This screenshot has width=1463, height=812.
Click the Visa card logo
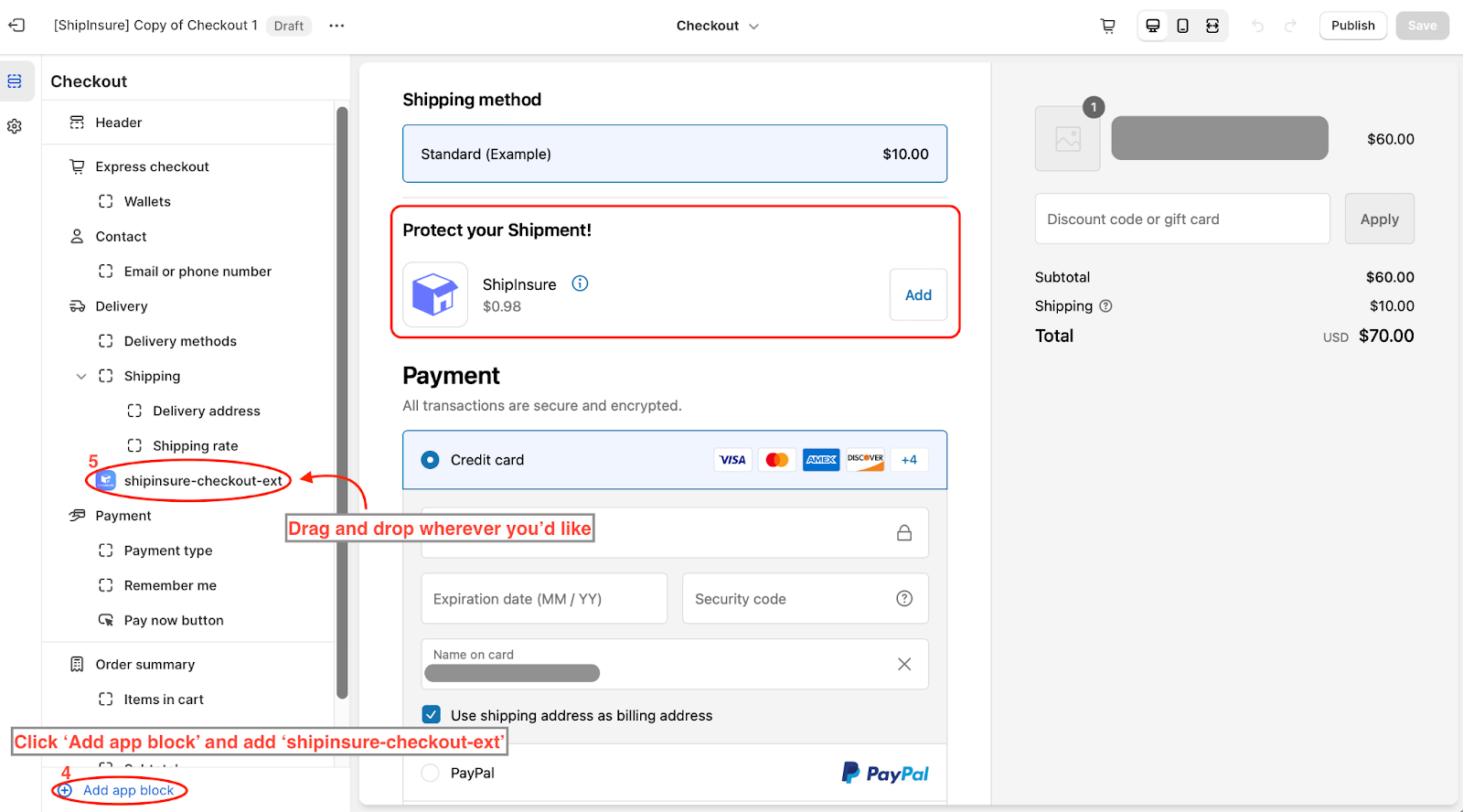732,460
